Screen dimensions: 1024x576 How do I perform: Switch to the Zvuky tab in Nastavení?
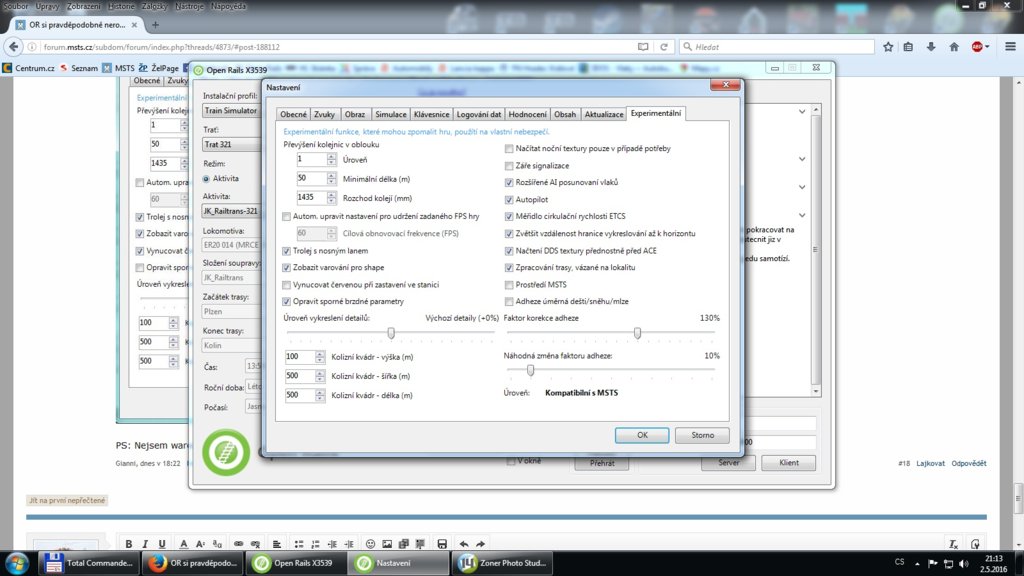pos(325,114)
